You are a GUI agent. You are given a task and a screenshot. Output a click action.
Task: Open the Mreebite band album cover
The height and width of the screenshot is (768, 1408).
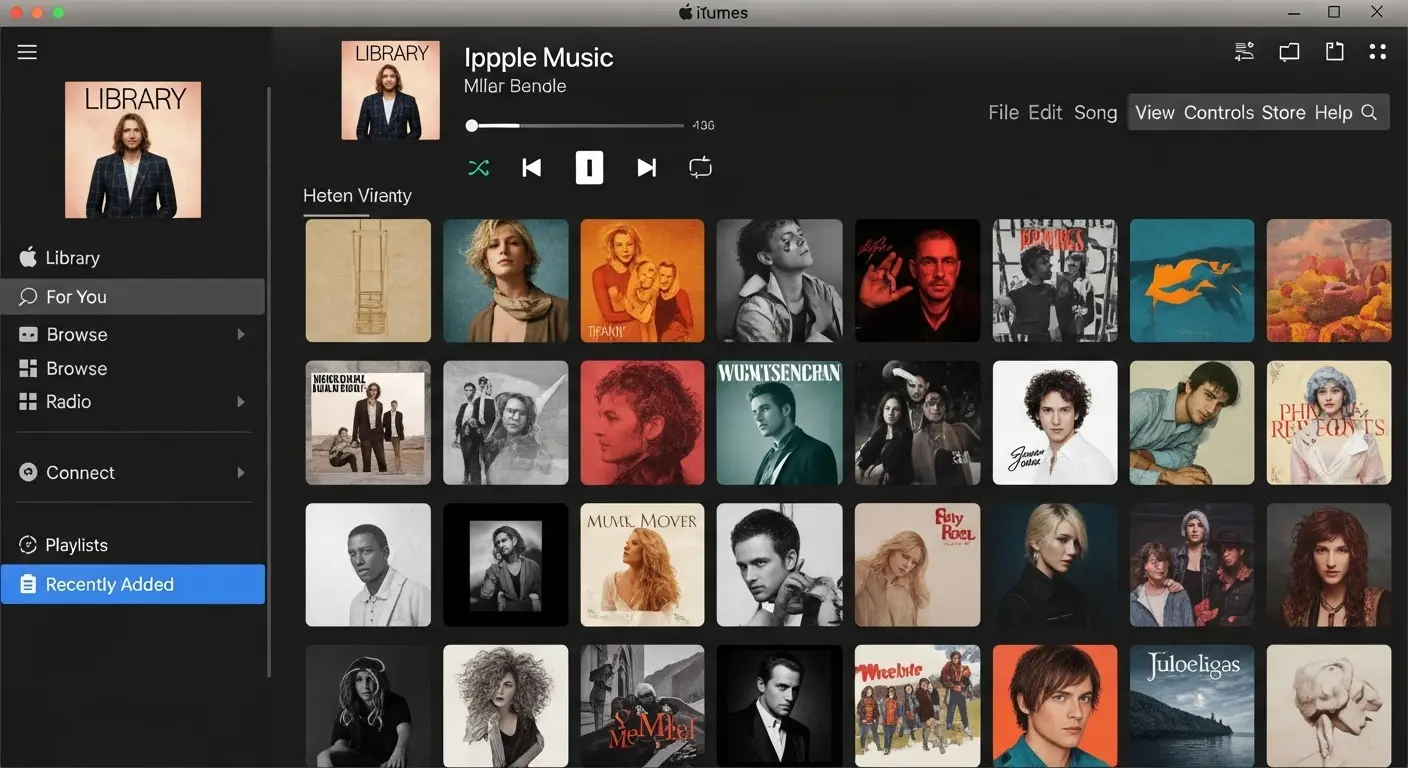click(917, 706)
